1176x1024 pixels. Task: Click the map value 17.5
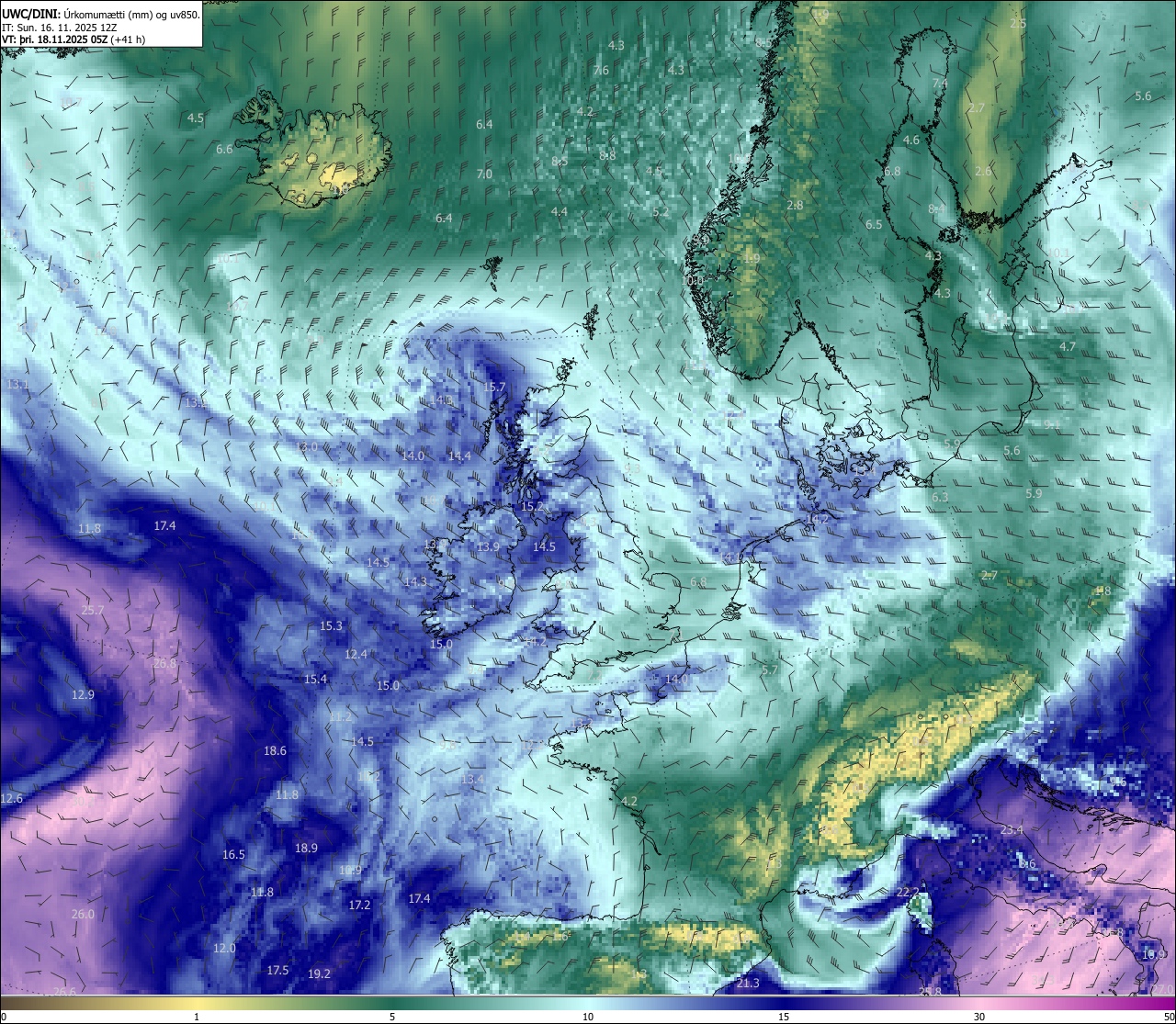pyautogui.click(x=277, y=970)
